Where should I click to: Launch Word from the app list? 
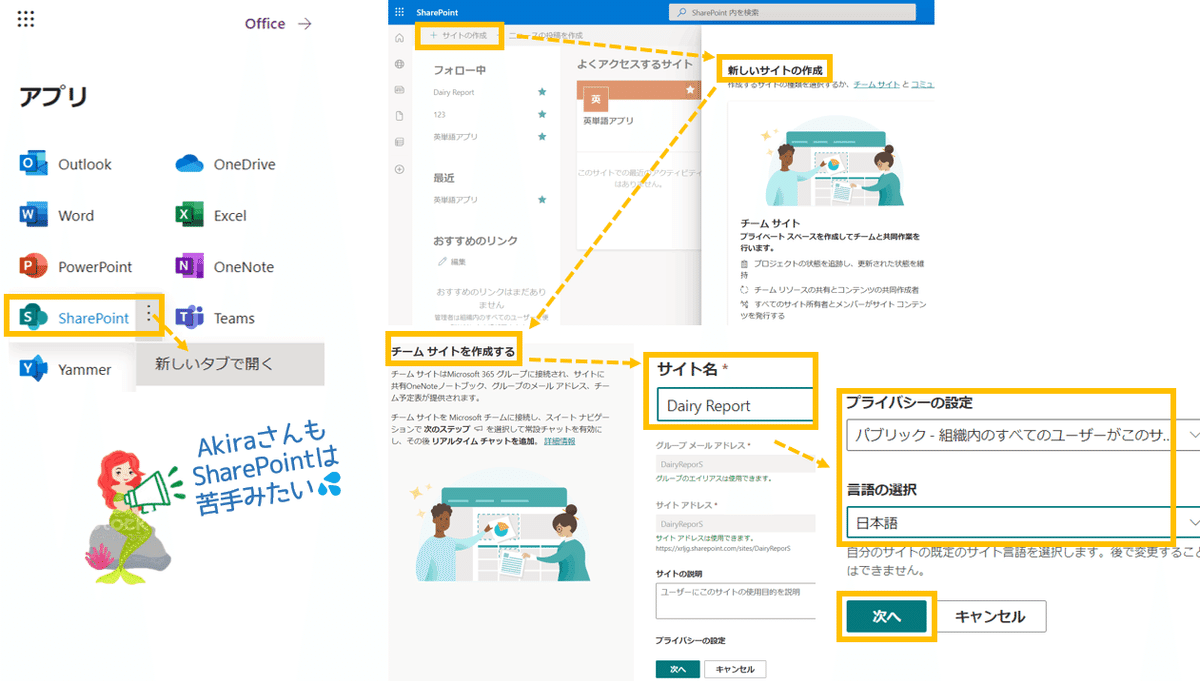pos(34,215)
